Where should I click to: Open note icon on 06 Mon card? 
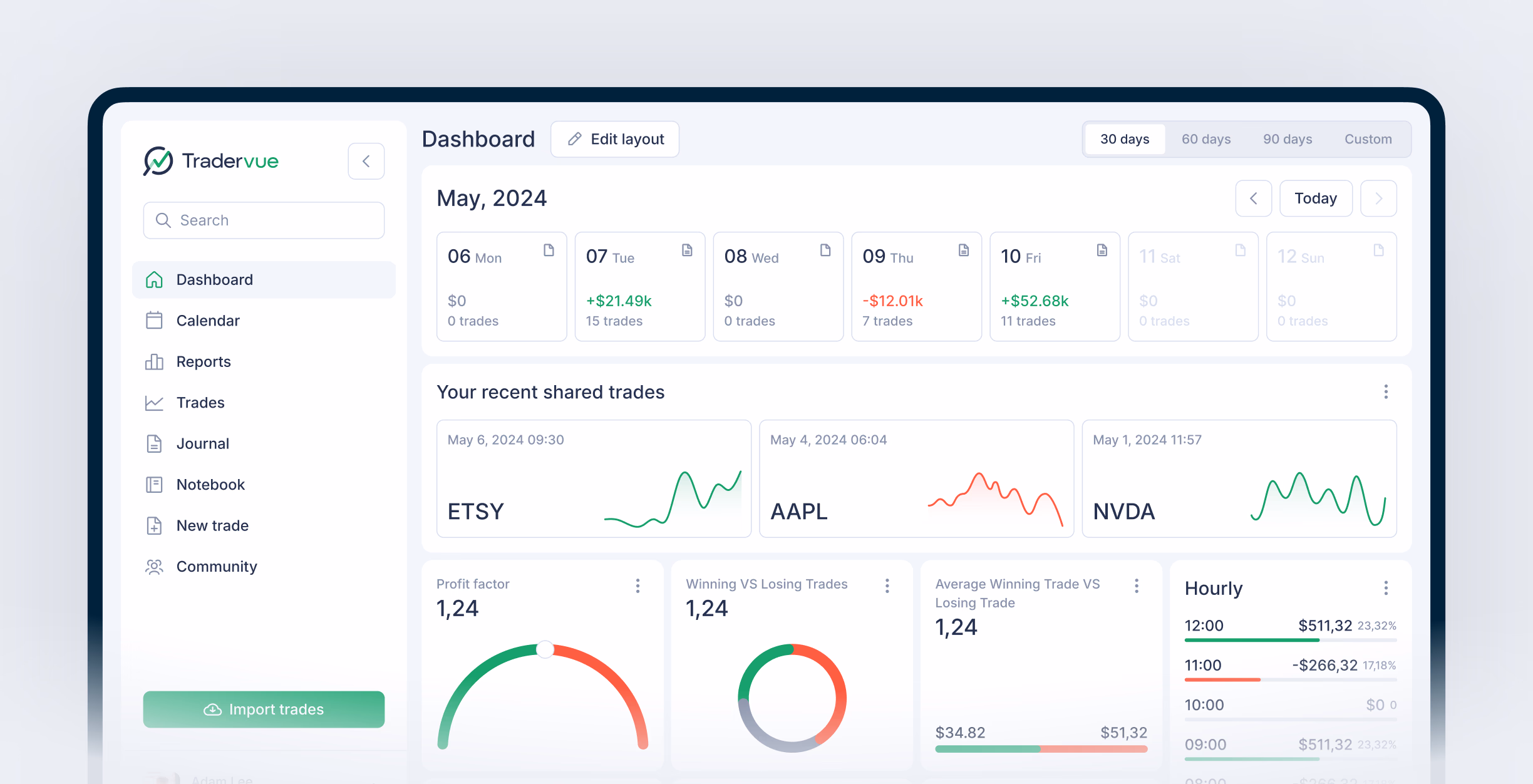pos(549,250)
